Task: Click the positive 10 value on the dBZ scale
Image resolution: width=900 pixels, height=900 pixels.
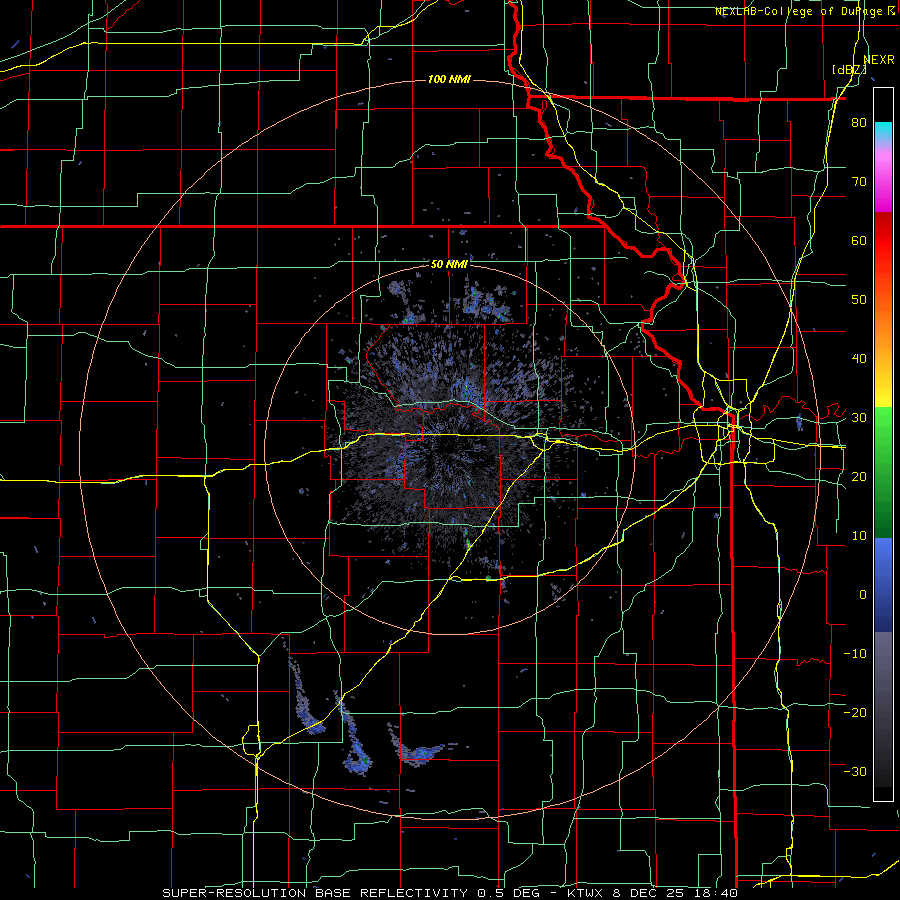Action: [859, 536]
